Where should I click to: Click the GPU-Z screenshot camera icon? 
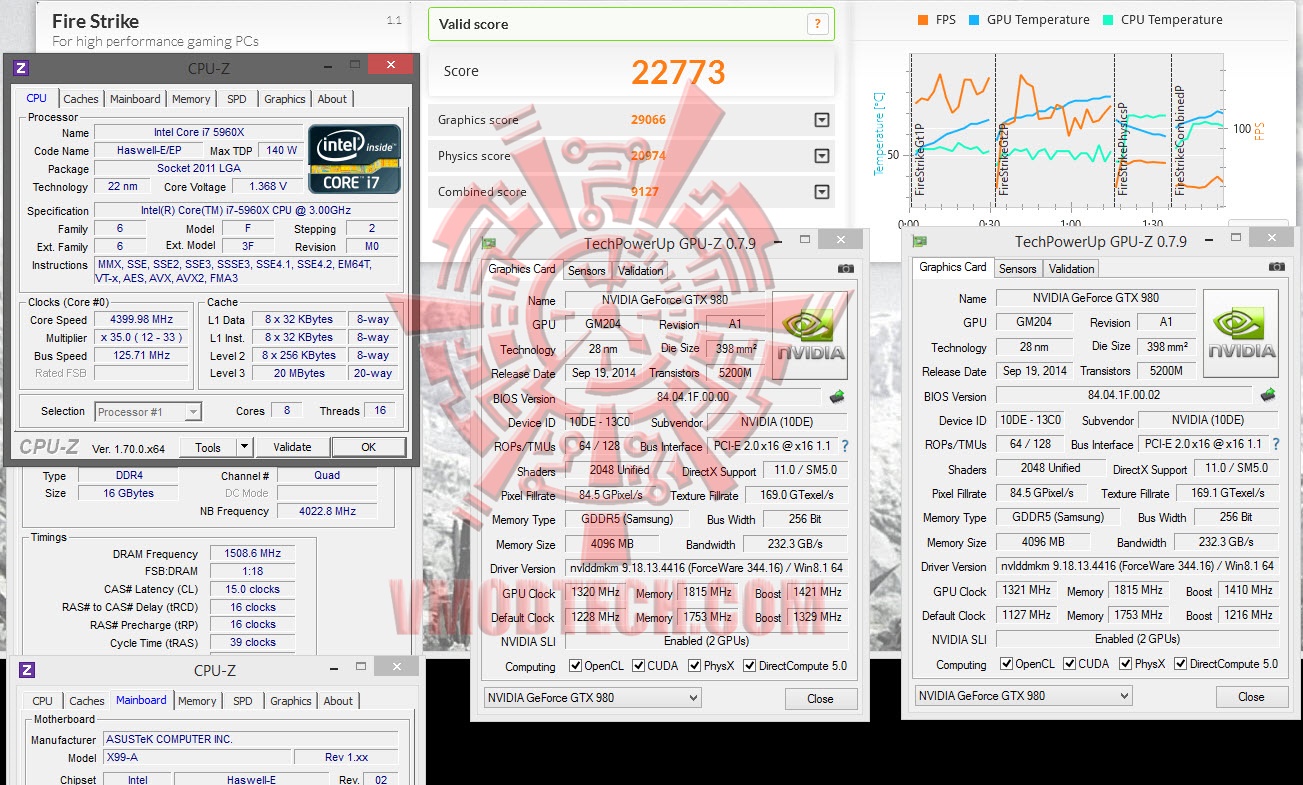845,268
